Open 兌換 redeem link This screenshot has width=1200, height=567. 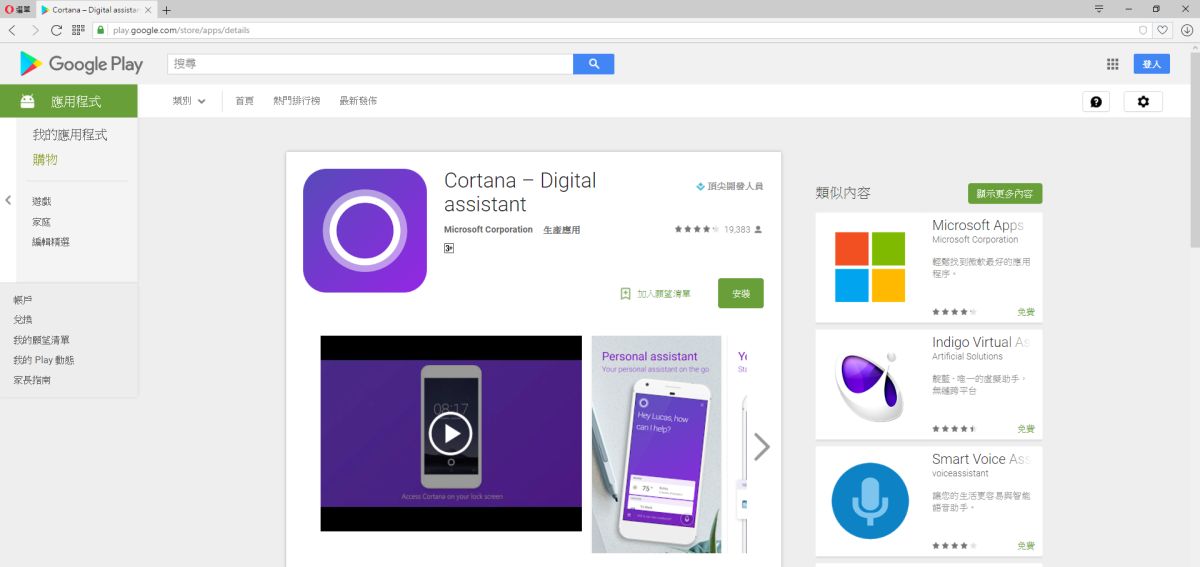(23, 320)
